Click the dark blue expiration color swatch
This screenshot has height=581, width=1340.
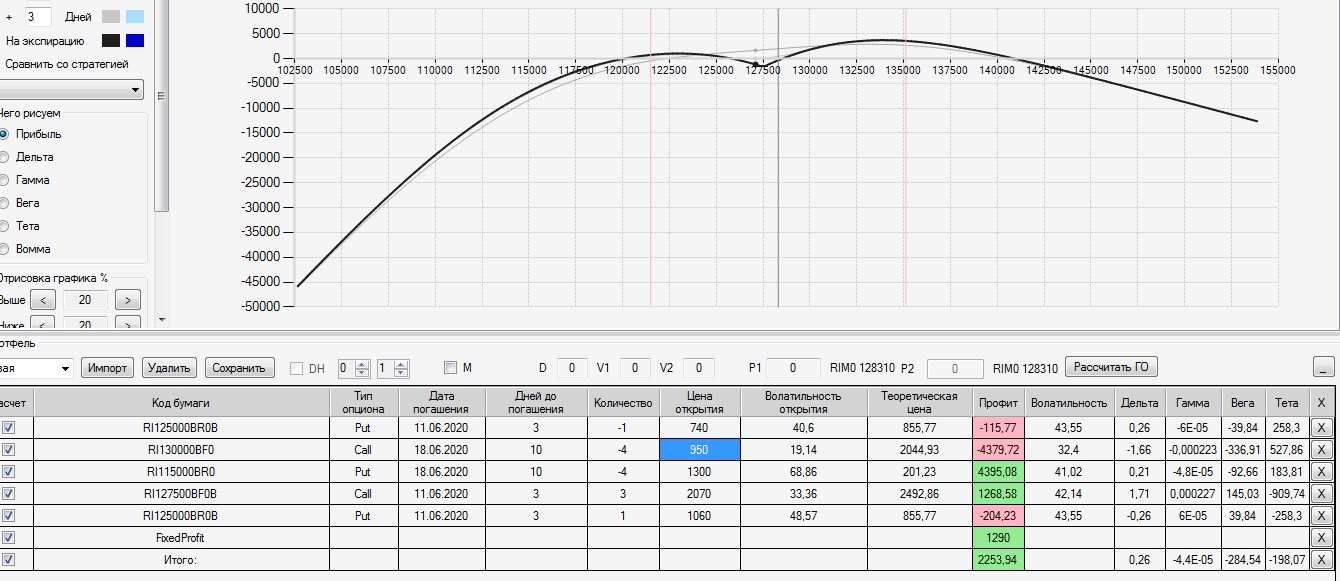point(135,40)
